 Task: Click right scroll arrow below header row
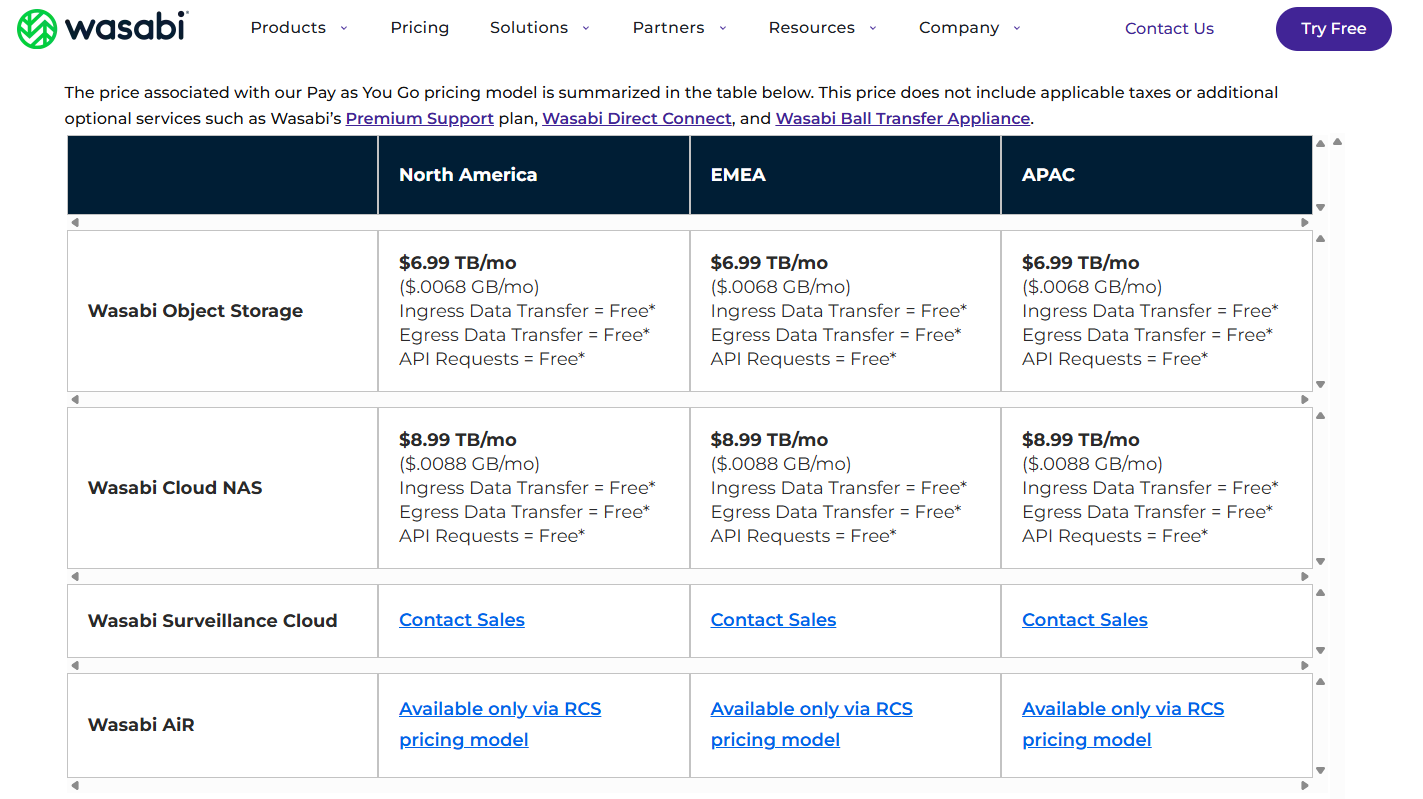(1304, 223)
